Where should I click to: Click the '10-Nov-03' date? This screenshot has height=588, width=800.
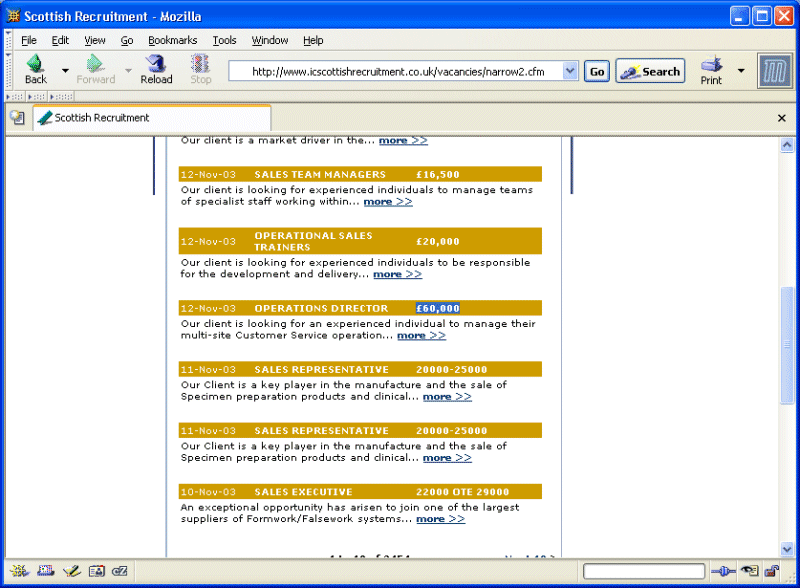(x=208, y=492)
